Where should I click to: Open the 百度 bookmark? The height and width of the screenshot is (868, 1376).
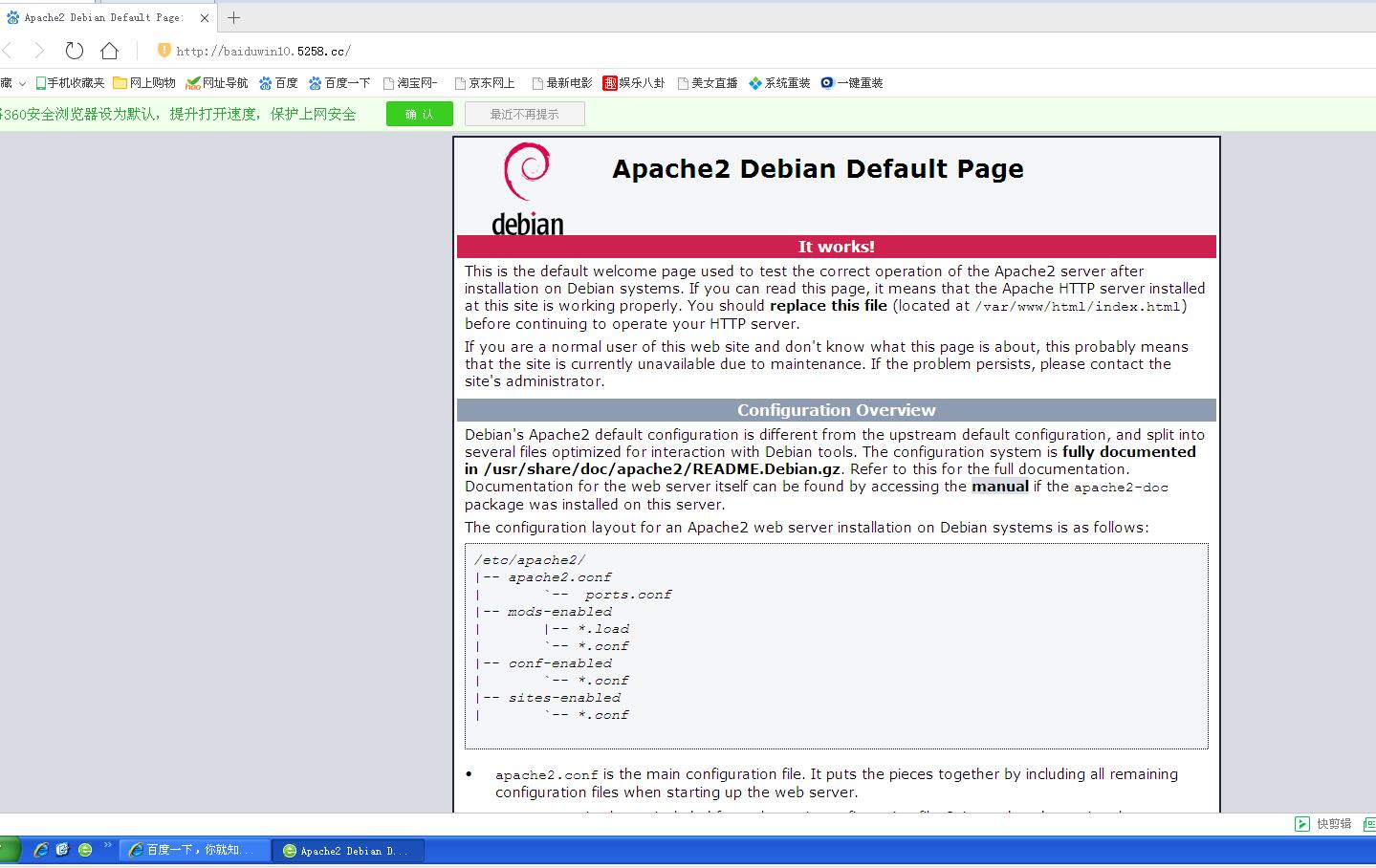(x=278, y=83)
